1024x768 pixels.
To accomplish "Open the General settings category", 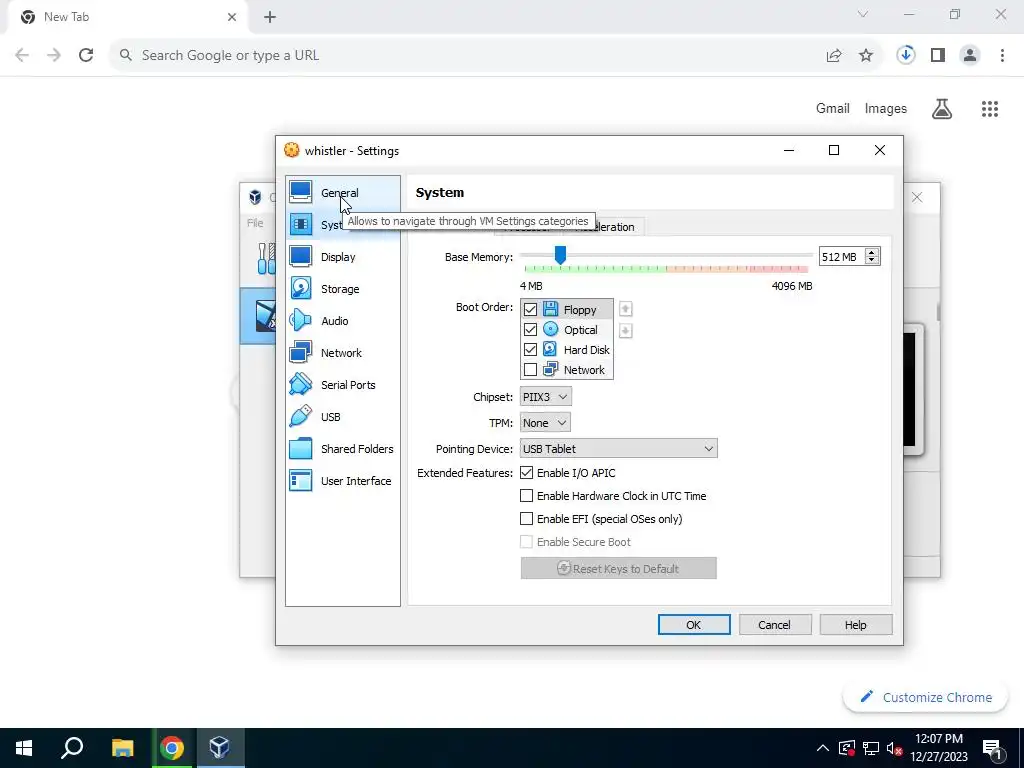I will [x=342, y=193].
